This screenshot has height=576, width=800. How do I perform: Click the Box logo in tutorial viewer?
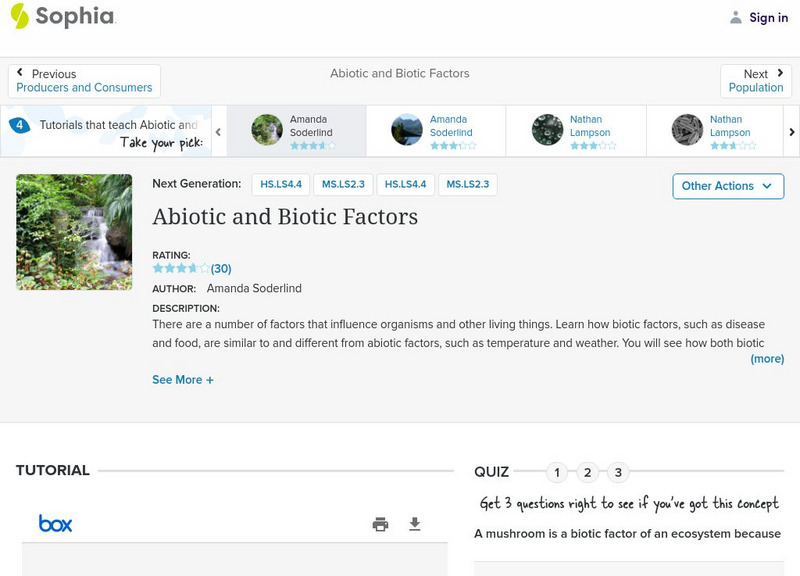[55, 524]
